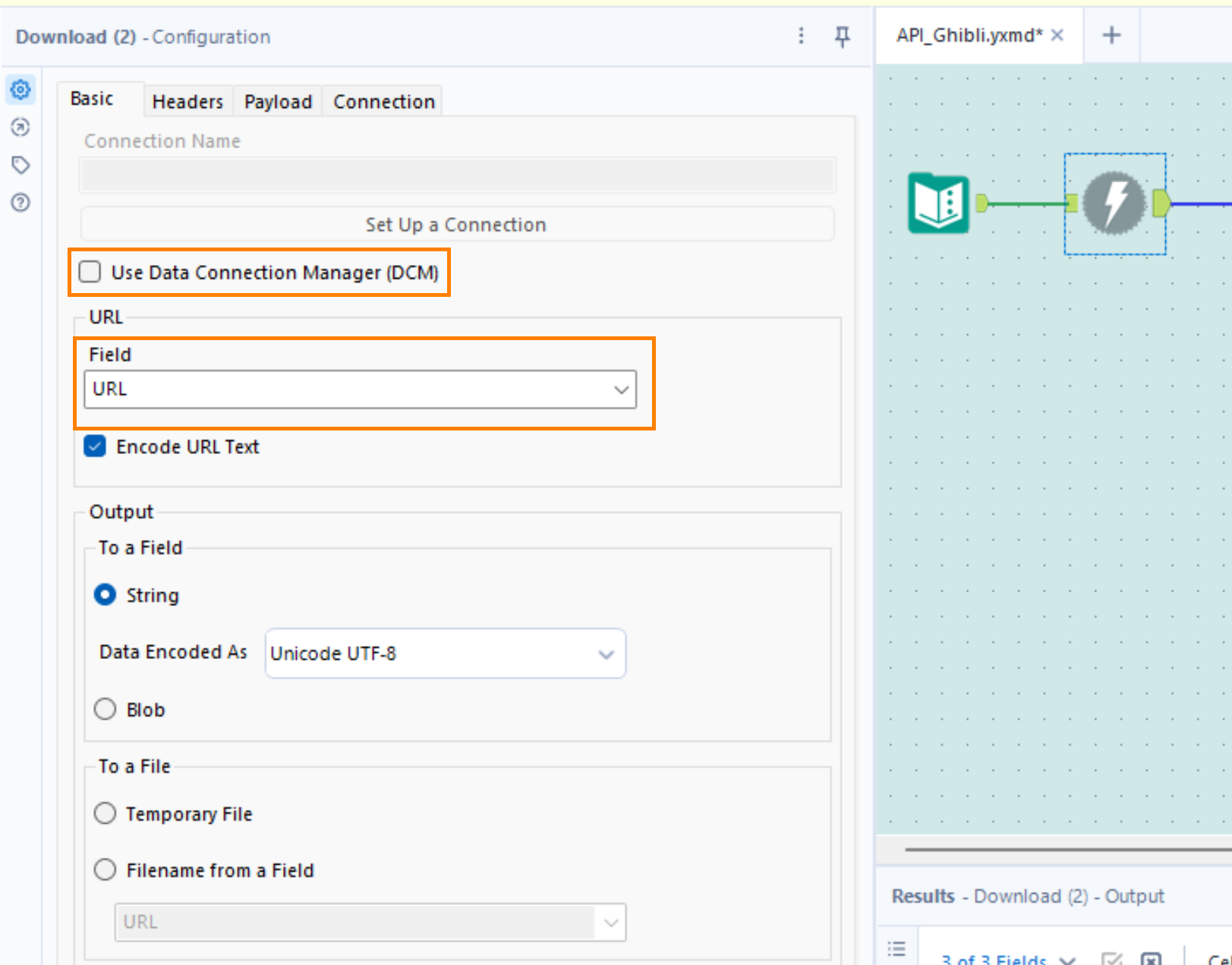Click the configuration gear icon in sidebar
1232x965 pixels.
click(20, 90)
